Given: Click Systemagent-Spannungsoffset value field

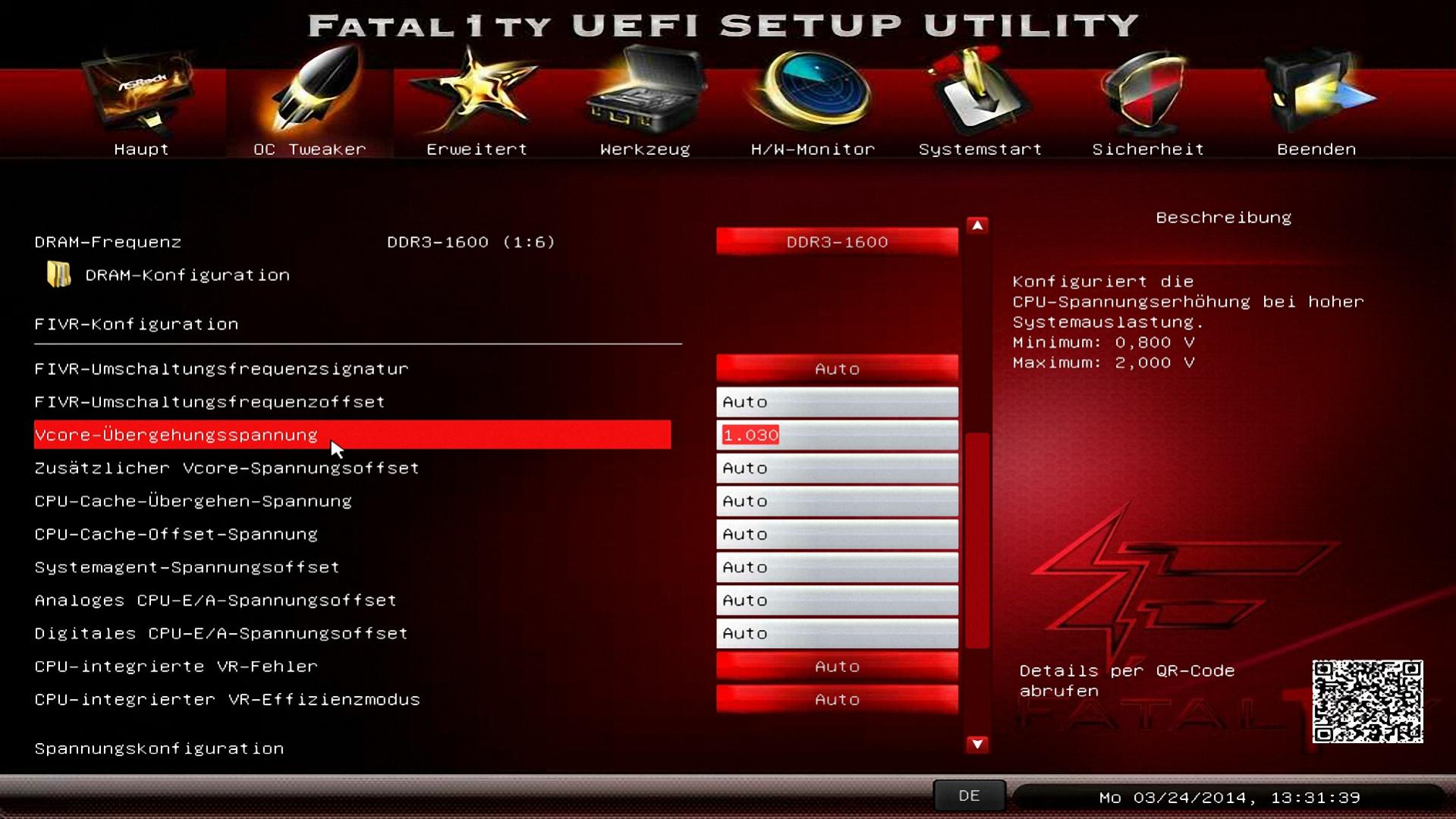Looking at the screenshot, I should click(837, 567).
